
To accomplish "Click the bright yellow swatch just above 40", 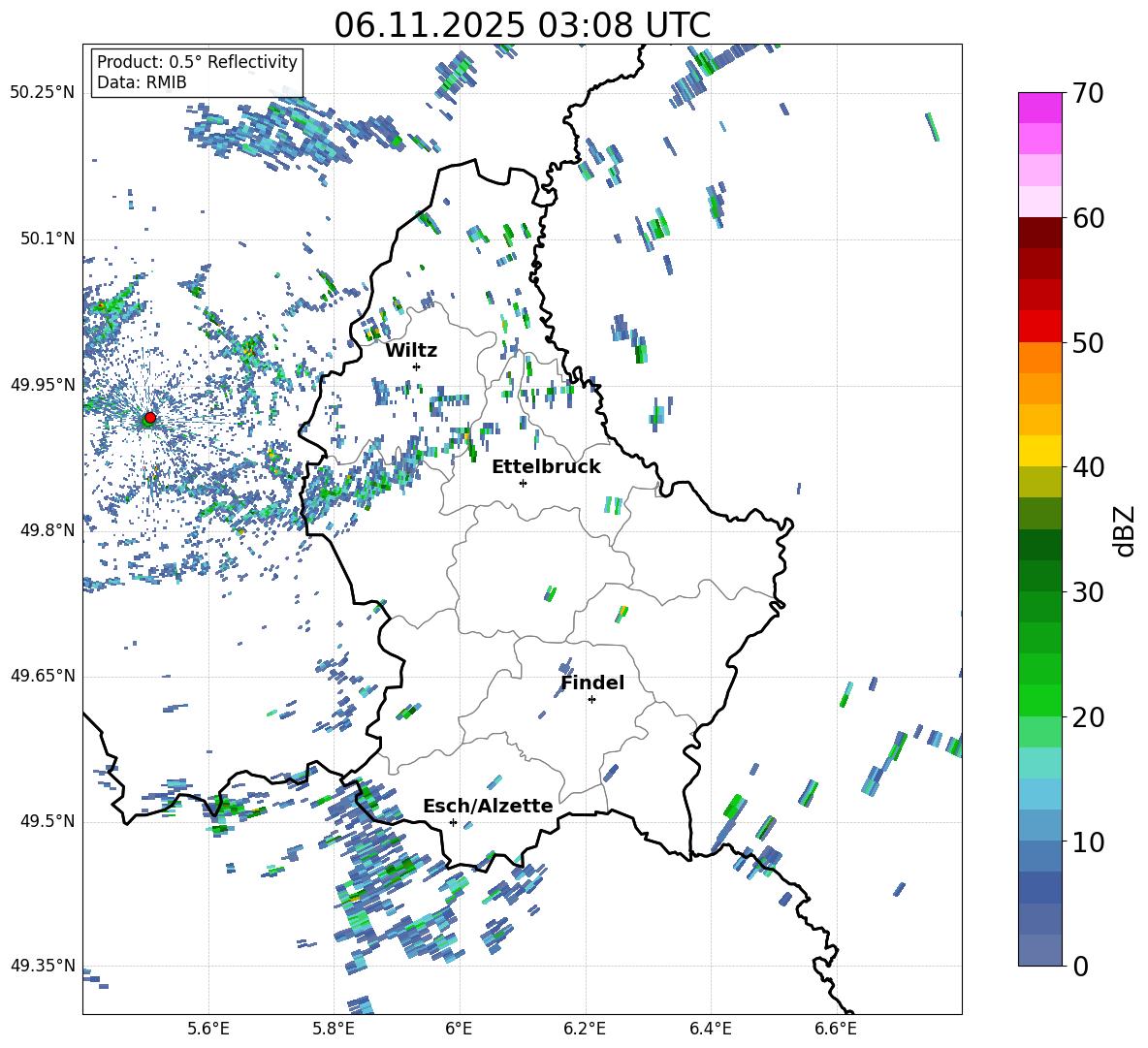I will point(1040,451).
